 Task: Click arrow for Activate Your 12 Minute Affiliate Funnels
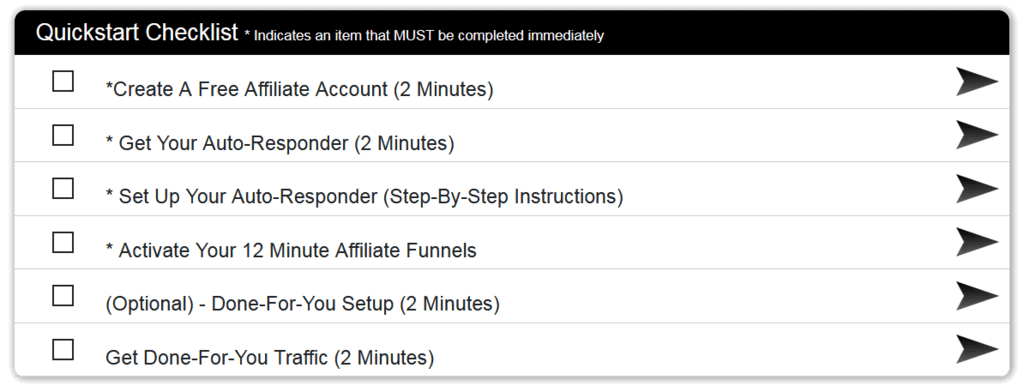pos(977,242)
